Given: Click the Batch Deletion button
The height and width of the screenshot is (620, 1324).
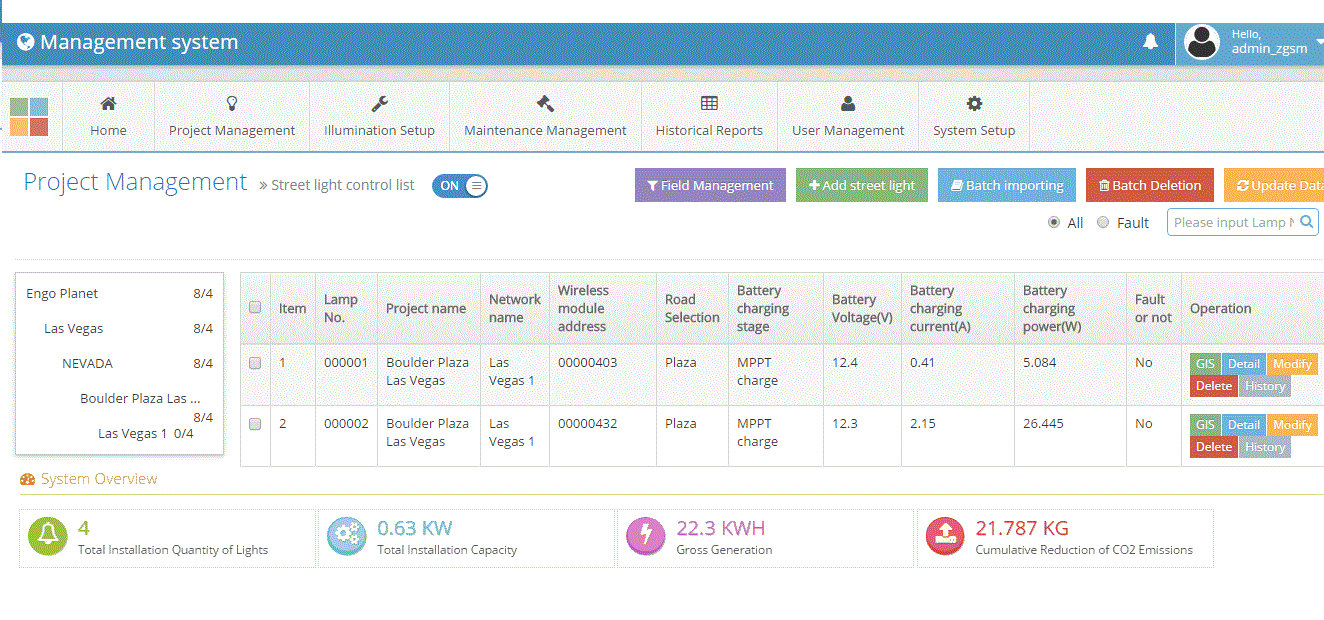Looking at the screenshot, I should coord(1150,185).
